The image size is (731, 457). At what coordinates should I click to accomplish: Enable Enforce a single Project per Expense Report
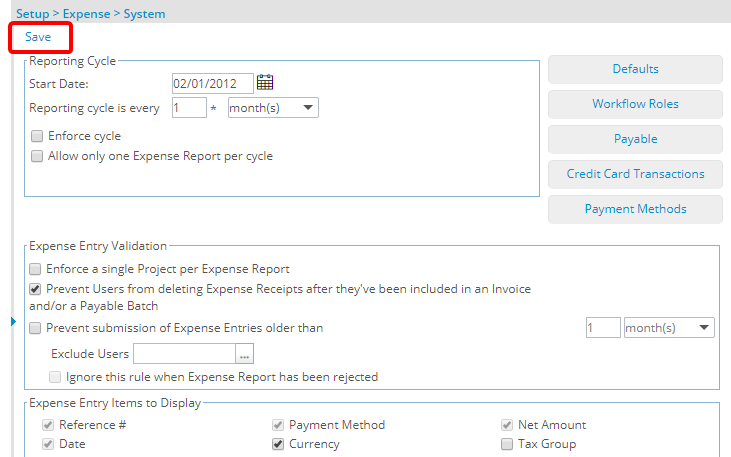click(x=36, y=269)
